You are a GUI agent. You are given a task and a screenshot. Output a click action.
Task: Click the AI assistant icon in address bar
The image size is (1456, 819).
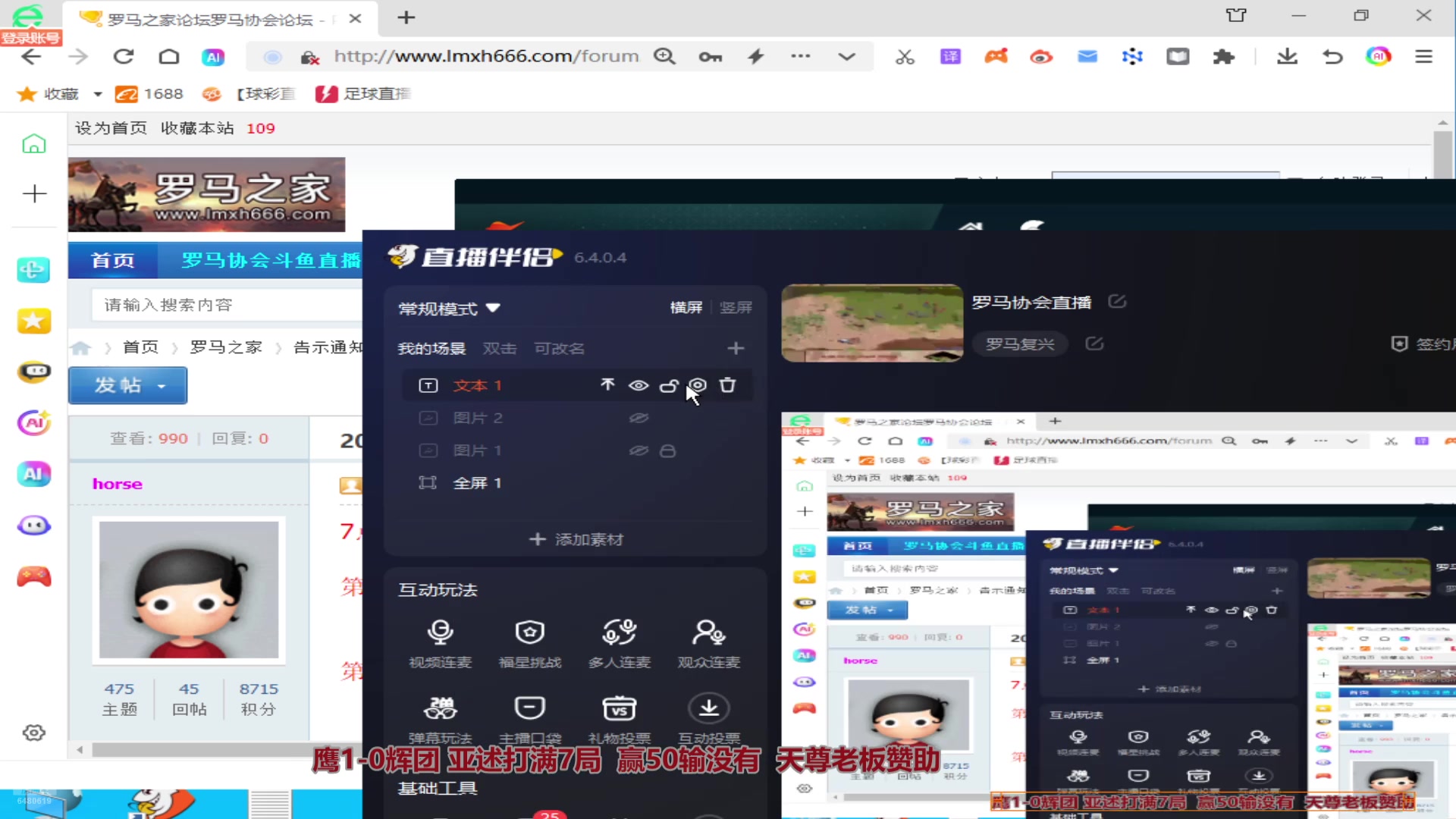[x=213, y=57]
